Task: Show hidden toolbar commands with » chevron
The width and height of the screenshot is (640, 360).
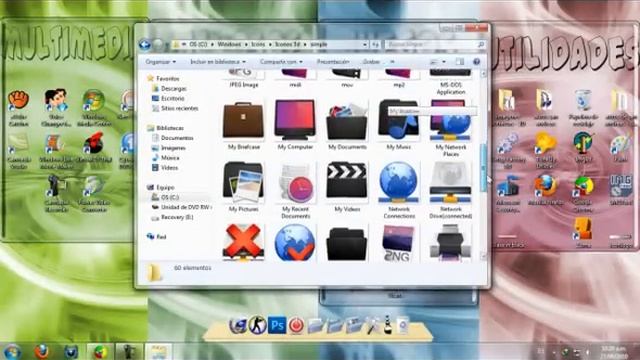Action: [x=392, y=62]
